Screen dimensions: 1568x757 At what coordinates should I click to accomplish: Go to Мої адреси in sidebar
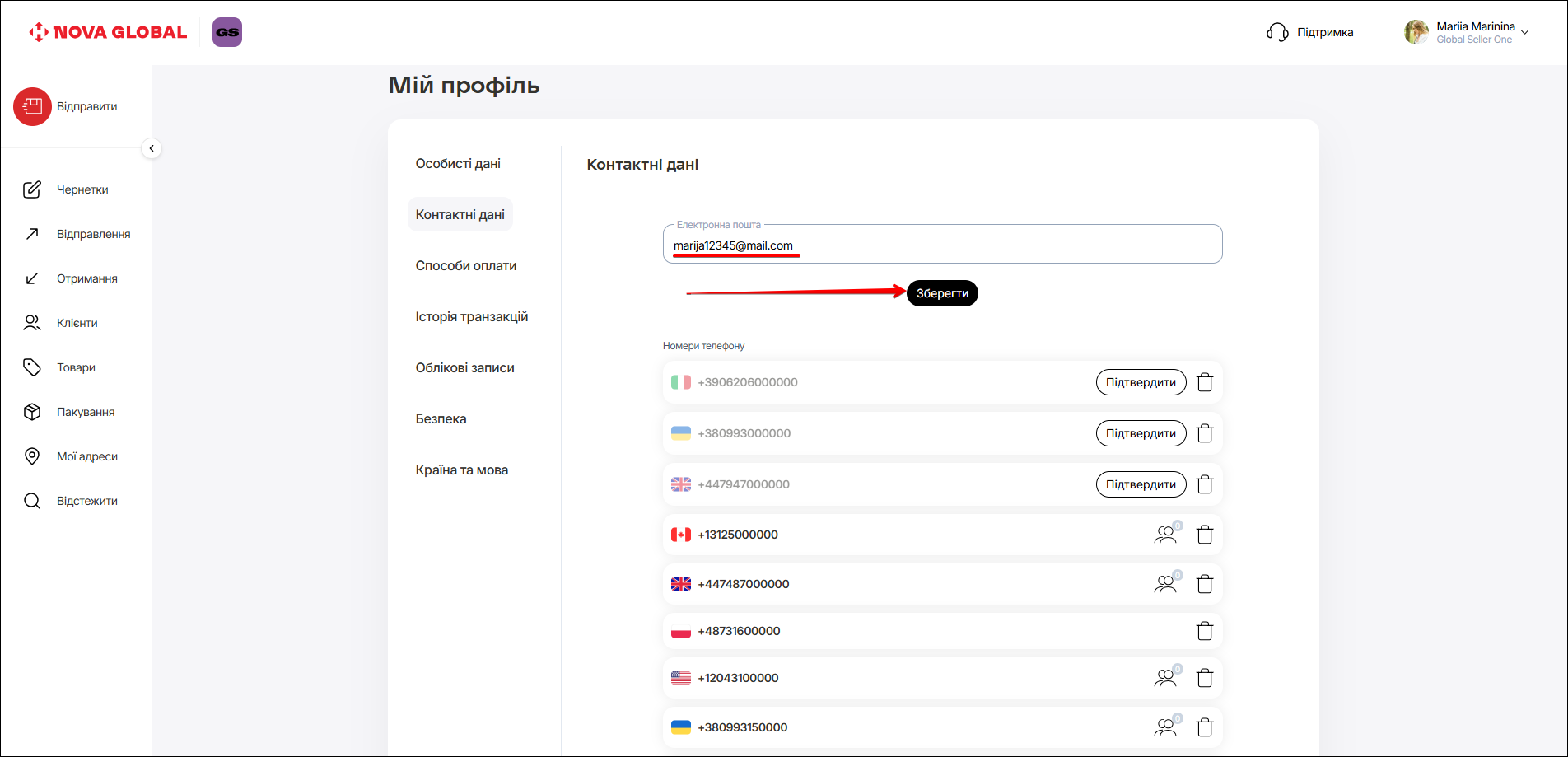coord(86,456)
